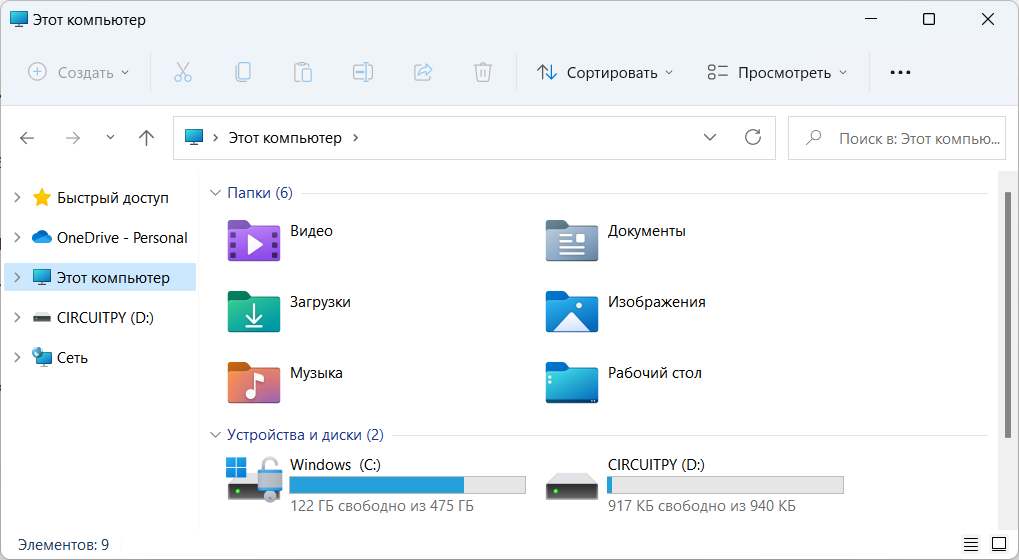Switch to details view in status bar
1019x560 pixels.
[x=971, y=544]
